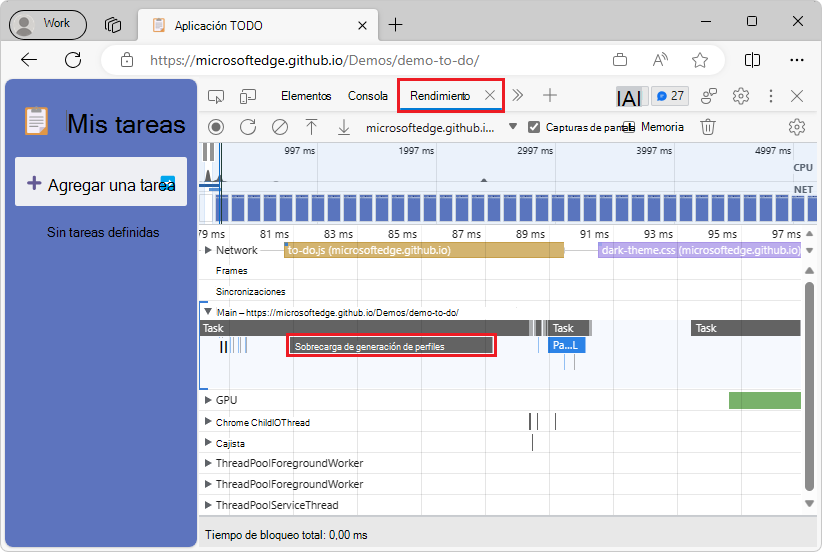Select the Rendimiento tab

[x=439, y=96]
